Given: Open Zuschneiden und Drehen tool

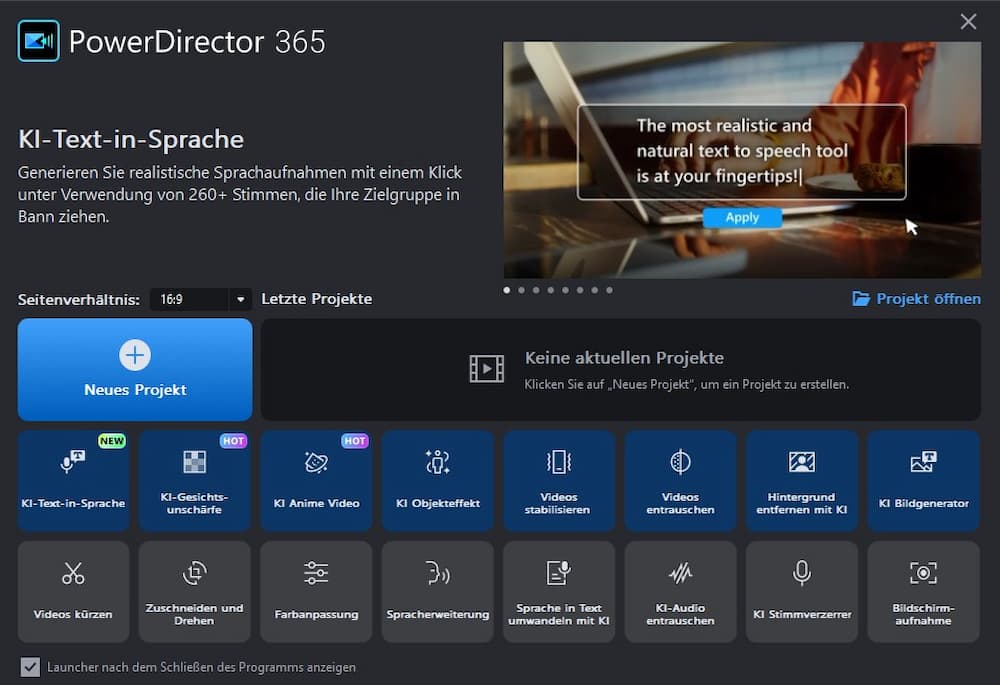Looking at the screenshot, I should (x=195, y=591).
